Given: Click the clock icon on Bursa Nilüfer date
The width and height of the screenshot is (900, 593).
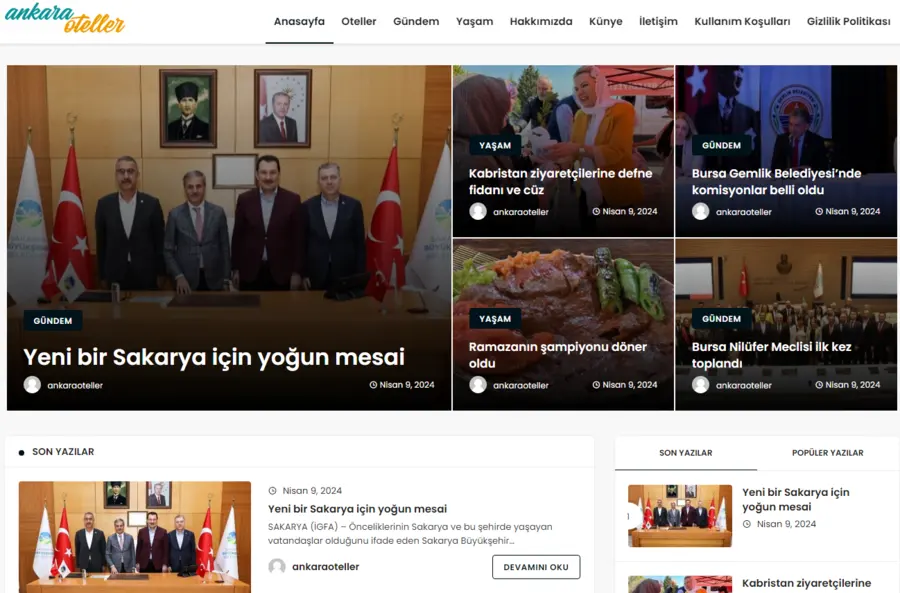Looking at the screenshot, I should click(x=819, y=385).
